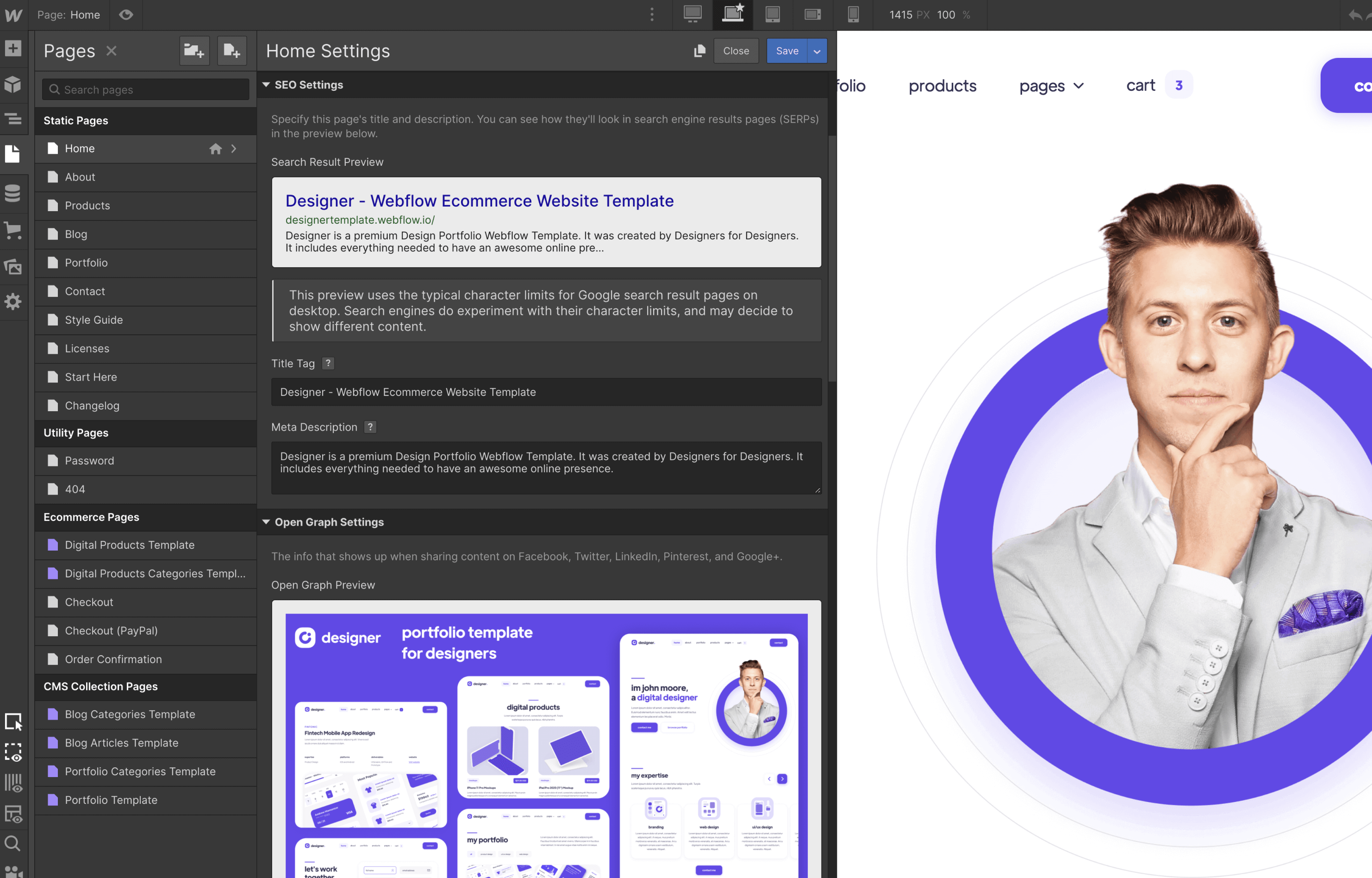This screenshot has width=1372, height=878.
Task: Open the Assets panel
Action: (12, 266)
